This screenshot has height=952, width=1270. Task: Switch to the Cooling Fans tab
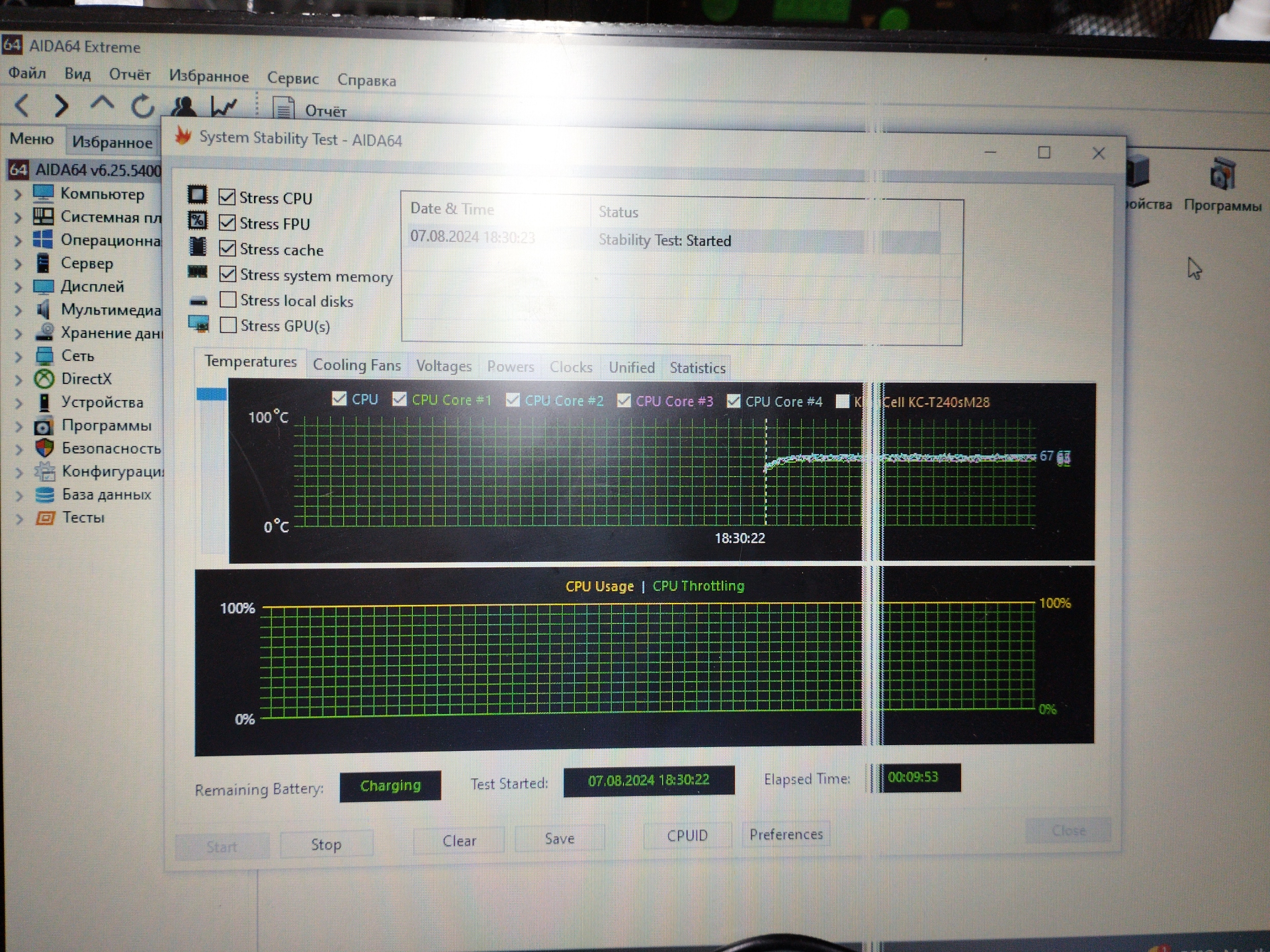[357, 365]
